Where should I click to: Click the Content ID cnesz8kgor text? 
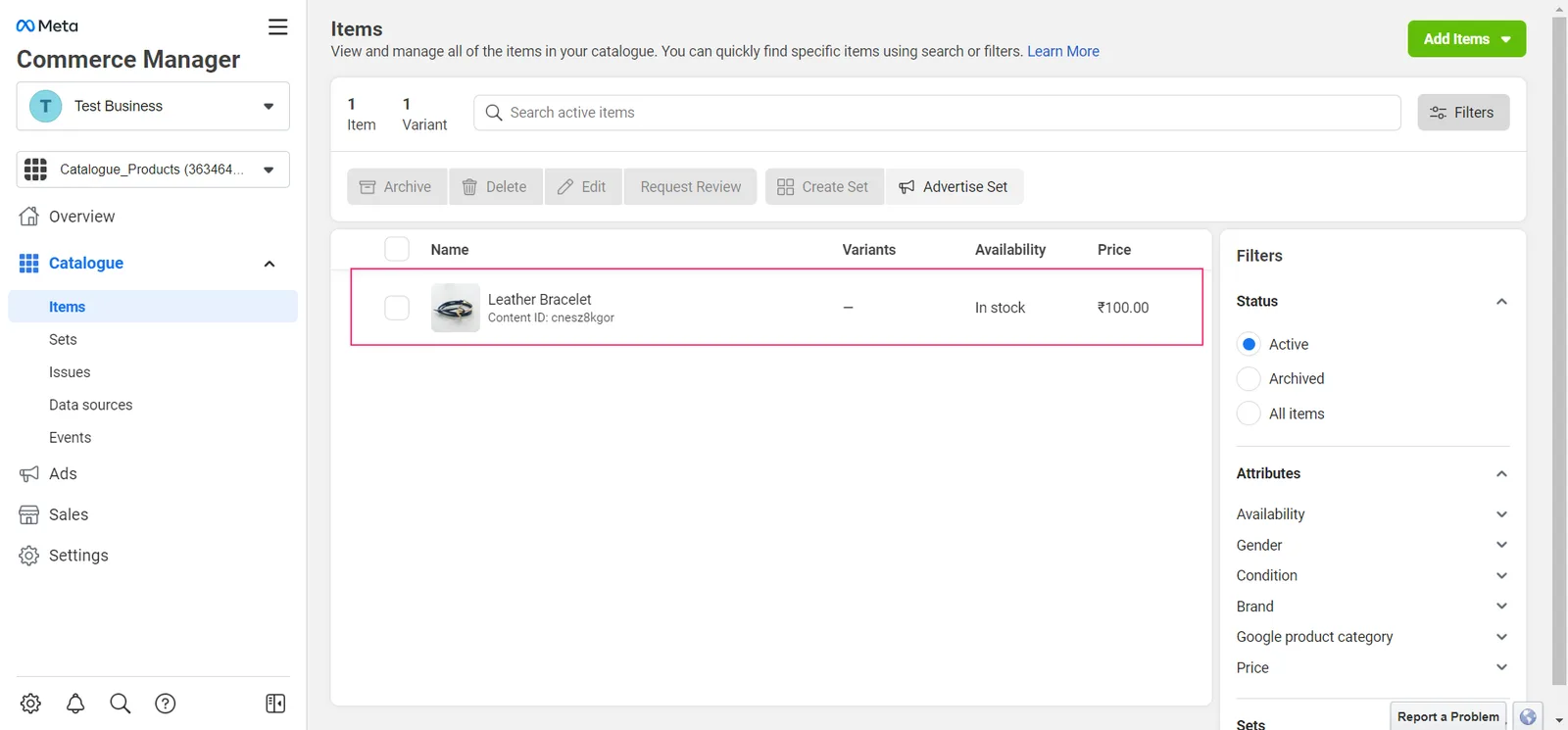552,317
